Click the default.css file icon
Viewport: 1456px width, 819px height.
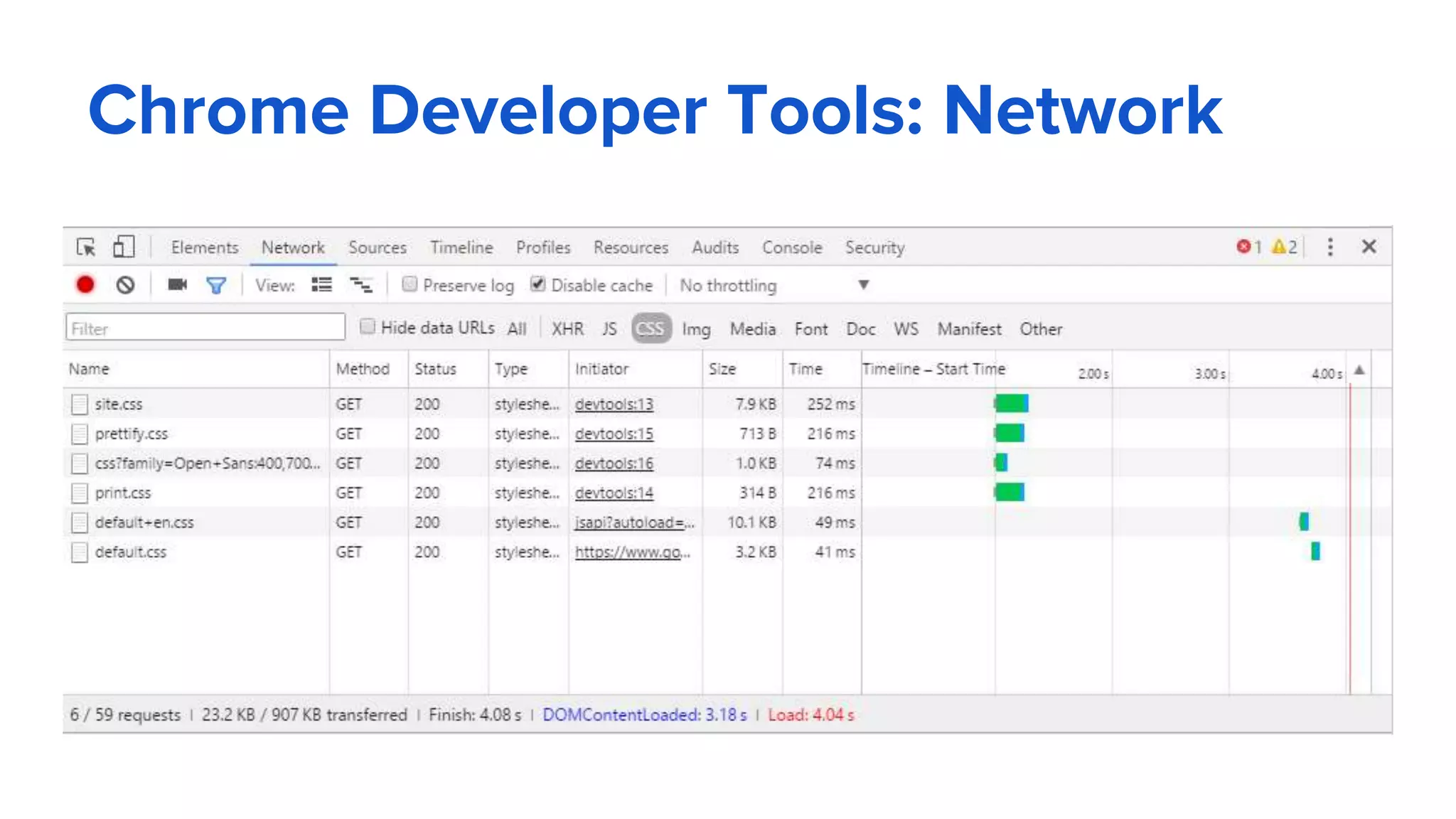coord(80,552)
